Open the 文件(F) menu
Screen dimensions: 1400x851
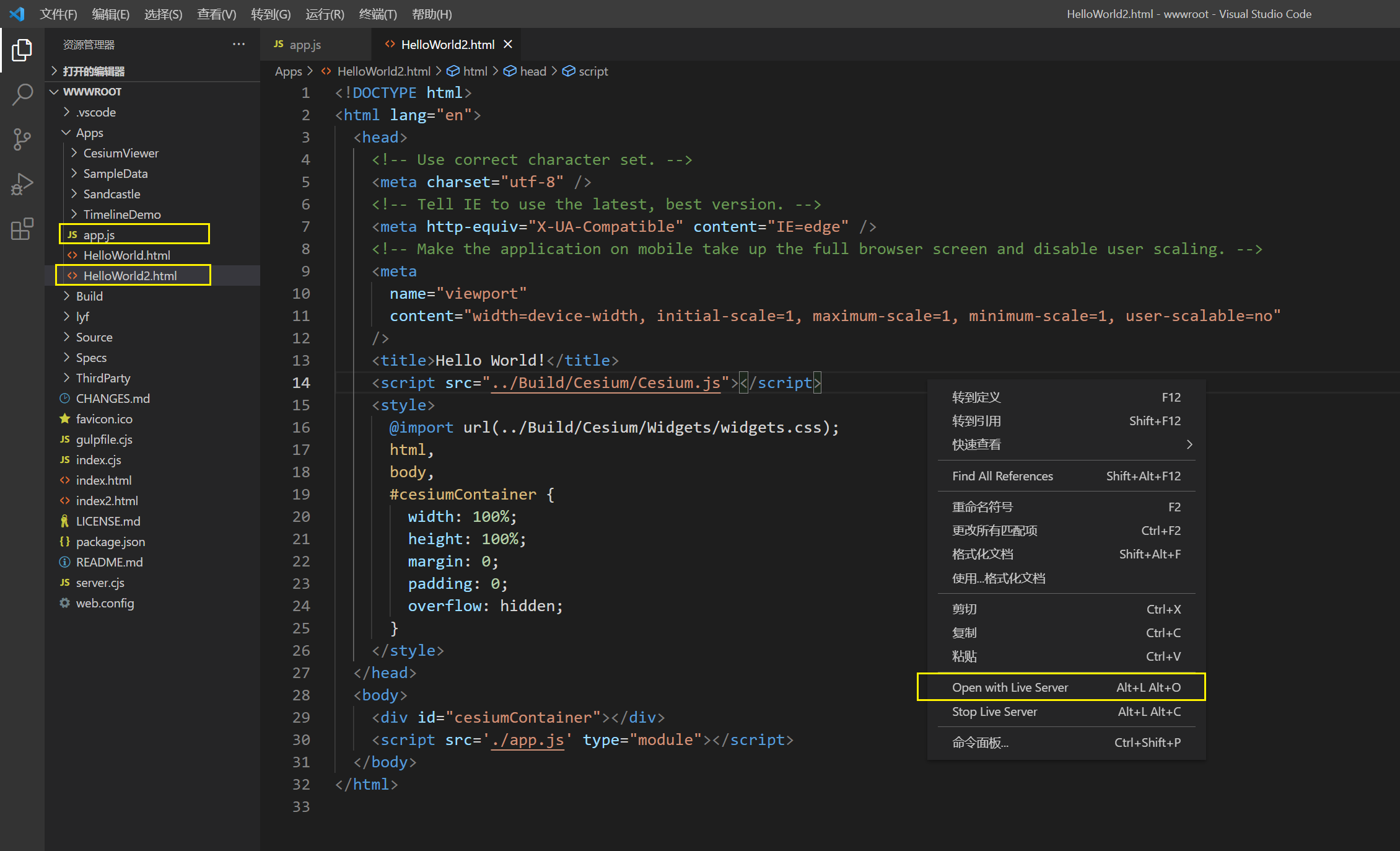tap(58, 14)
